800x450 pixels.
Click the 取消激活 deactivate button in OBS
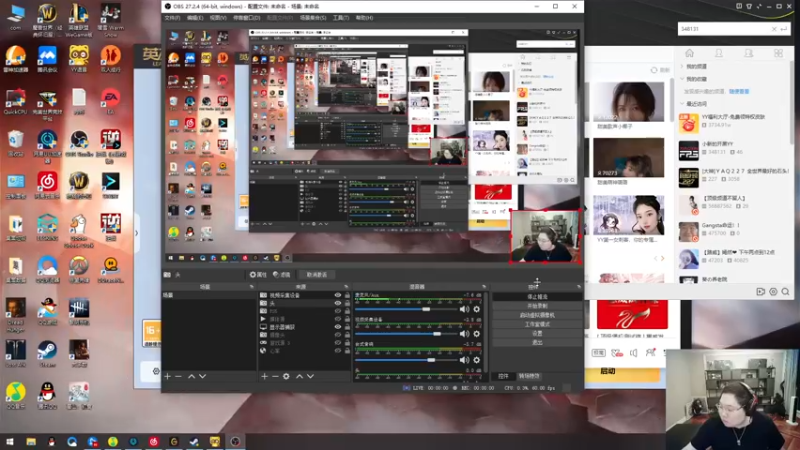[317, 274]
